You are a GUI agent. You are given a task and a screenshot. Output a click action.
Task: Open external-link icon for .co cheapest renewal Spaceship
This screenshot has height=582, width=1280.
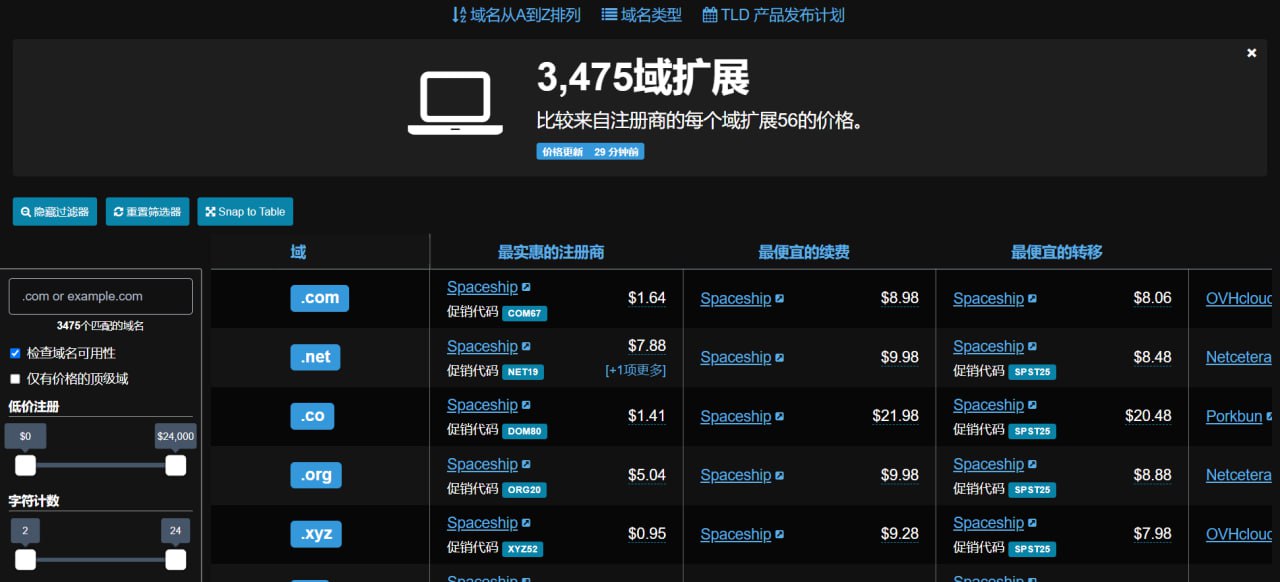tap(779, 417)
